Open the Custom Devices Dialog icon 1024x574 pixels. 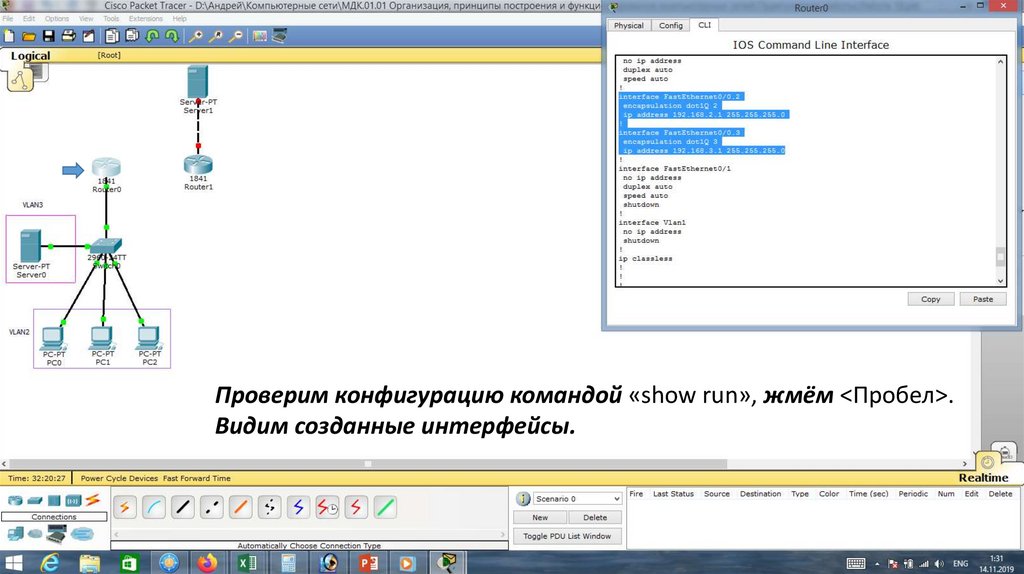click(x=280, y=36)
